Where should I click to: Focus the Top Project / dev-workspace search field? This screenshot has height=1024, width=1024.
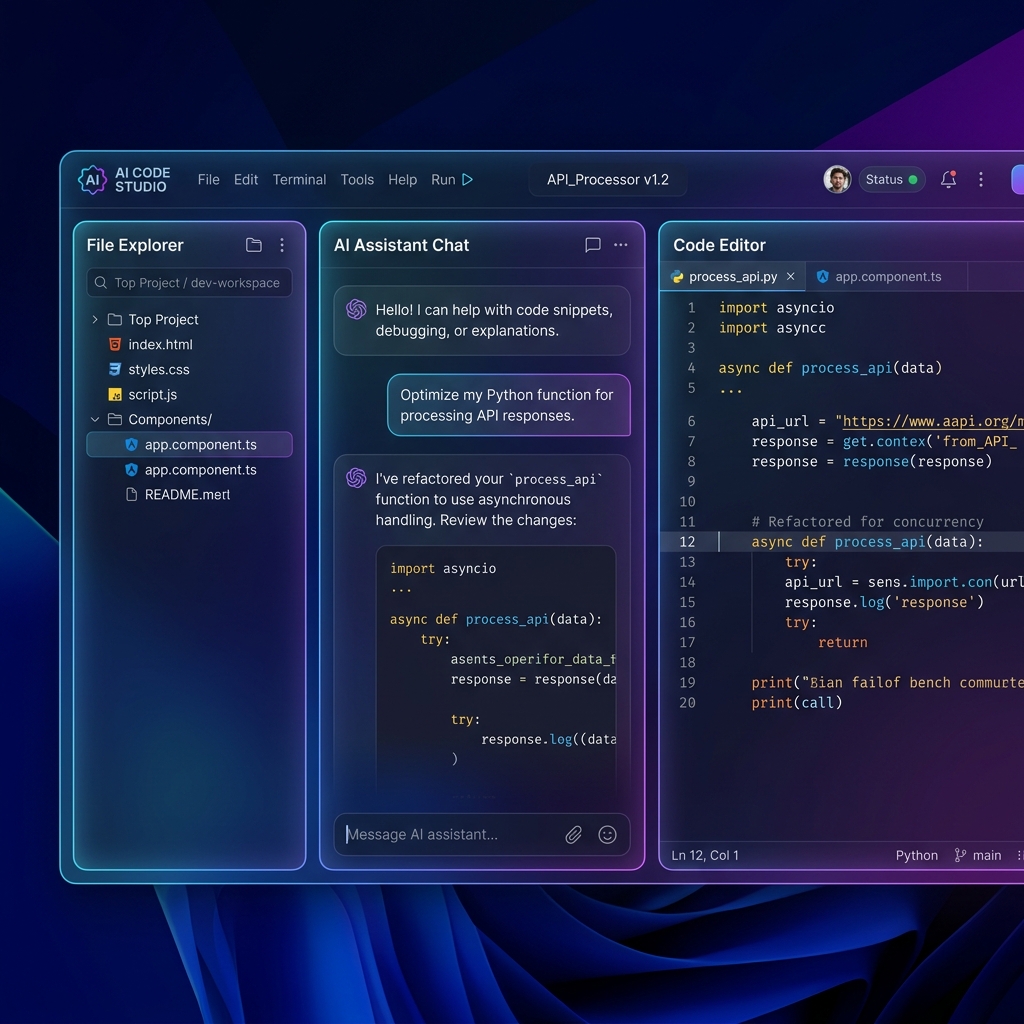189,283
